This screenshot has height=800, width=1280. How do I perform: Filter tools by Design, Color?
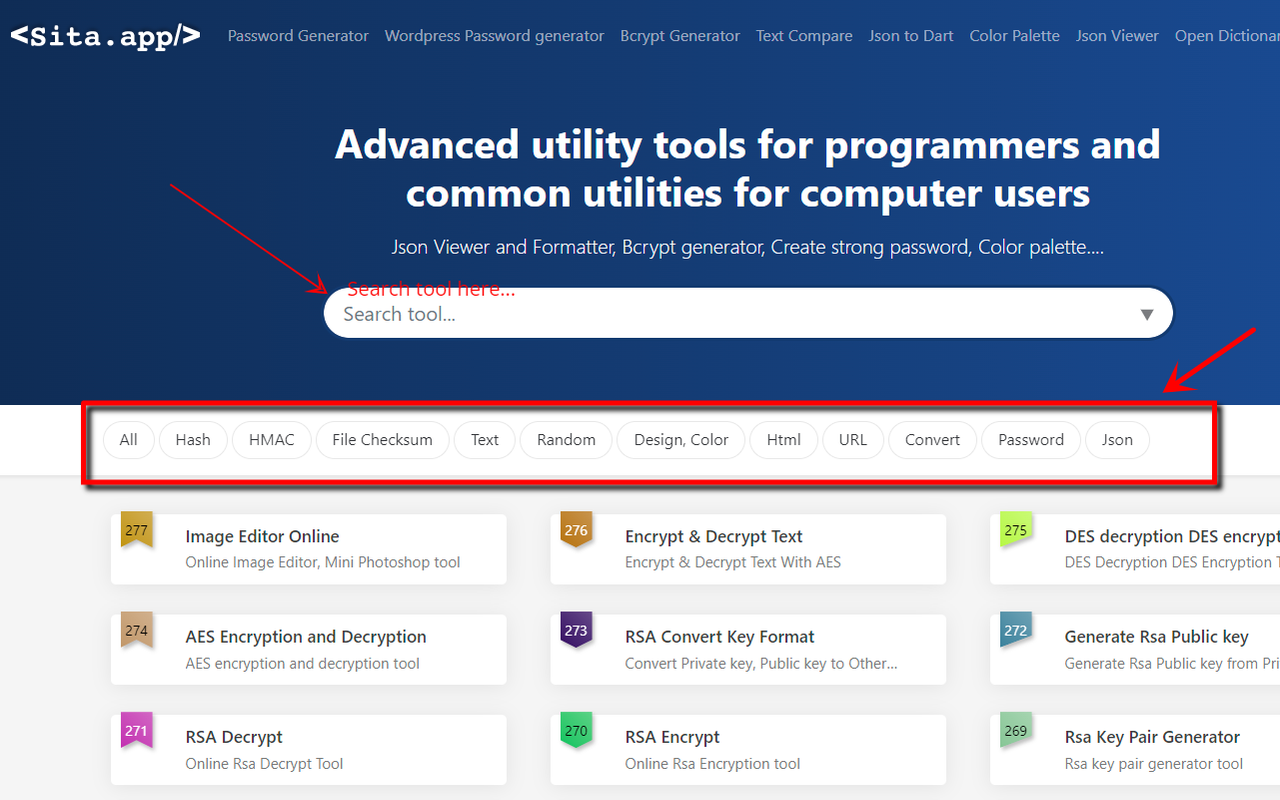(681, 440)
